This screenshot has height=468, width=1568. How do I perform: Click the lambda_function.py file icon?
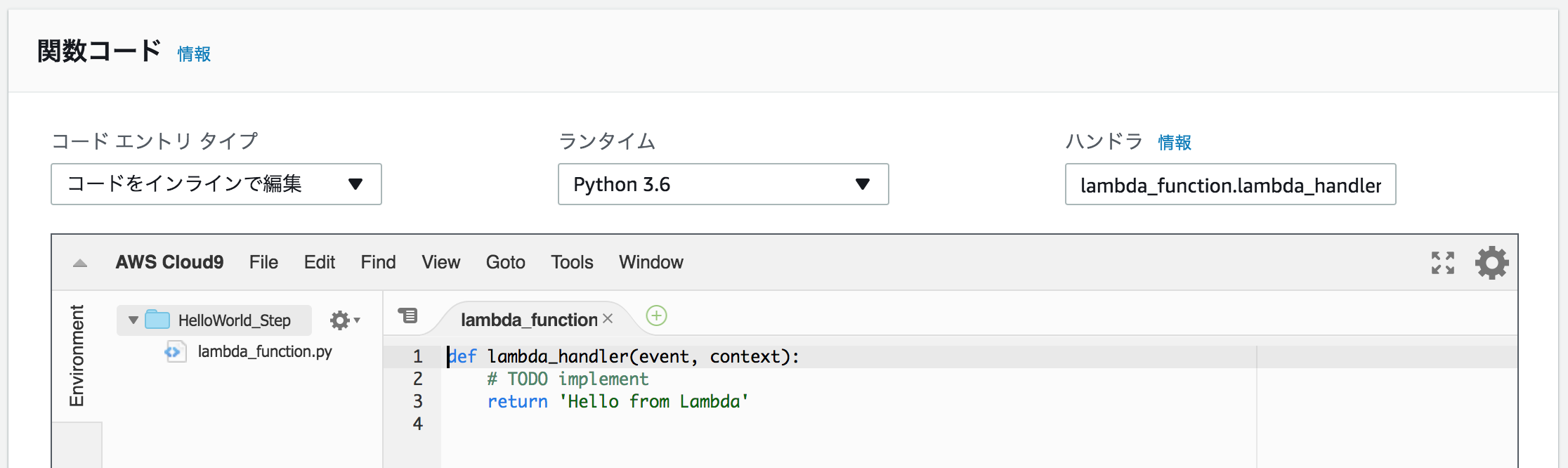pos(175,351)
